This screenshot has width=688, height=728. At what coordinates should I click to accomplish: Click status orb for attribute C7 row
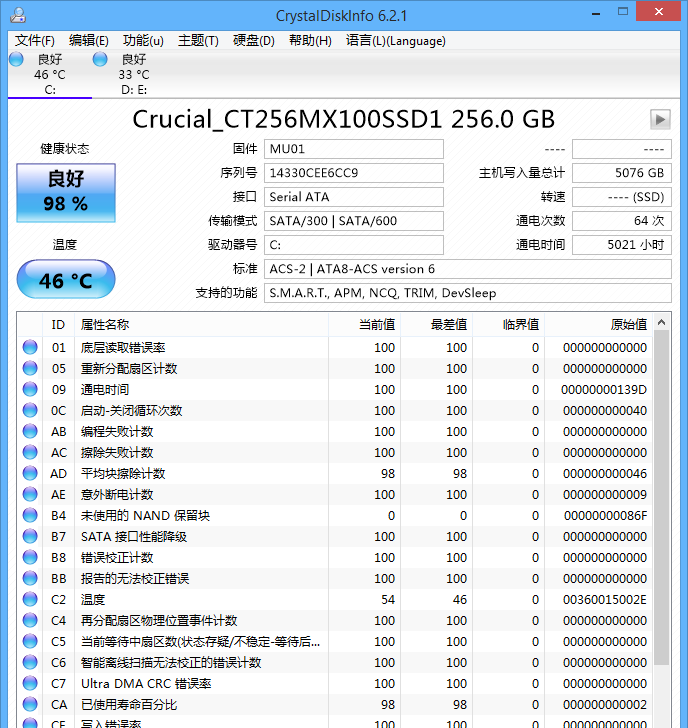pos(30,683)
